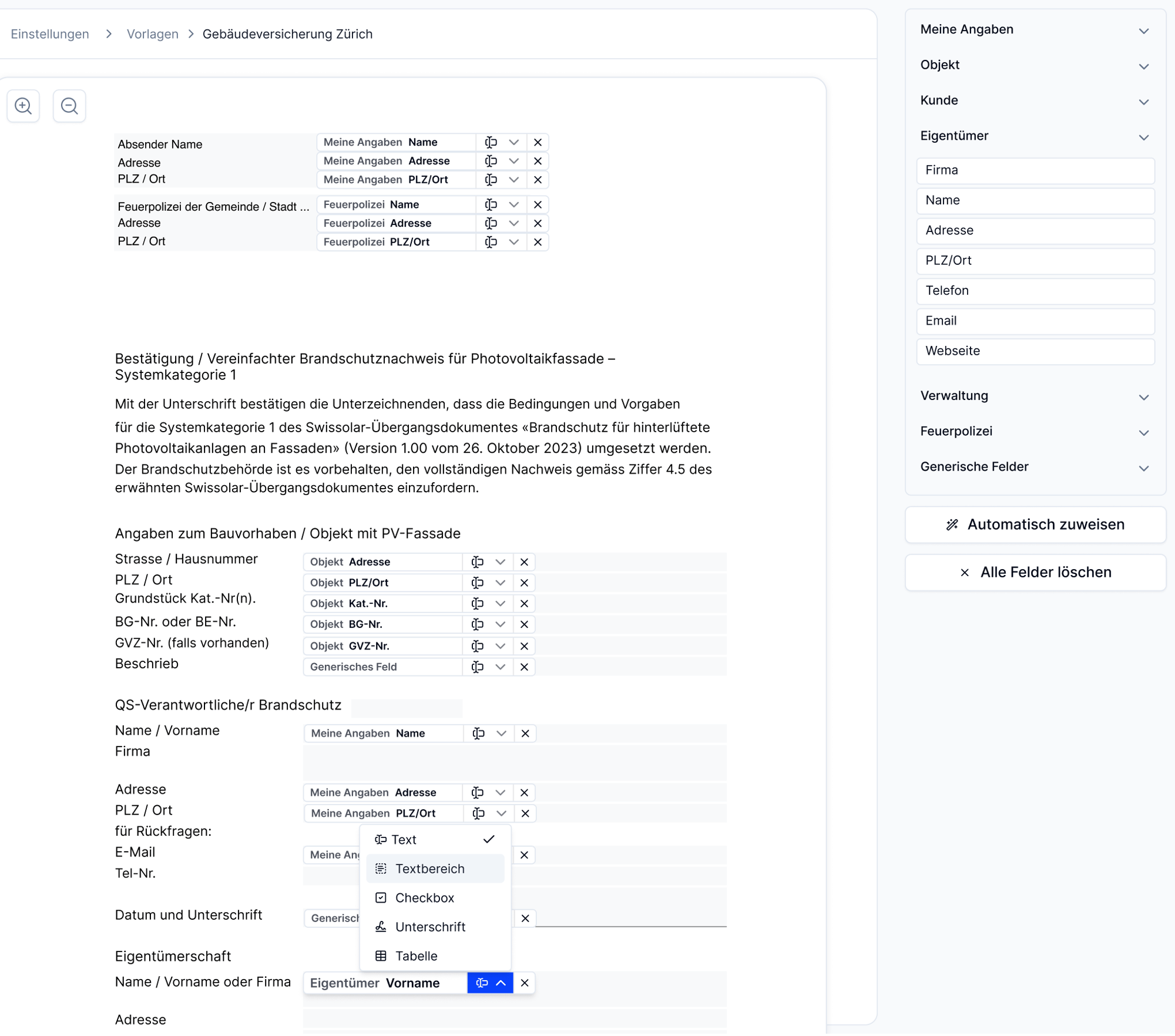Screen dimensions: 1175x1036
Task: Choose Textbereich from the type menu
Action: (435, 869)
